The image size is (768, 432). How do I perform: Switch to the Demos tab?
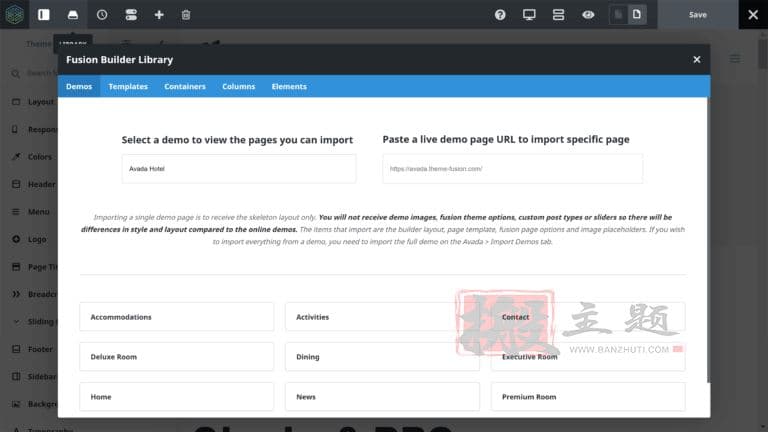click(x=79, y=86)
